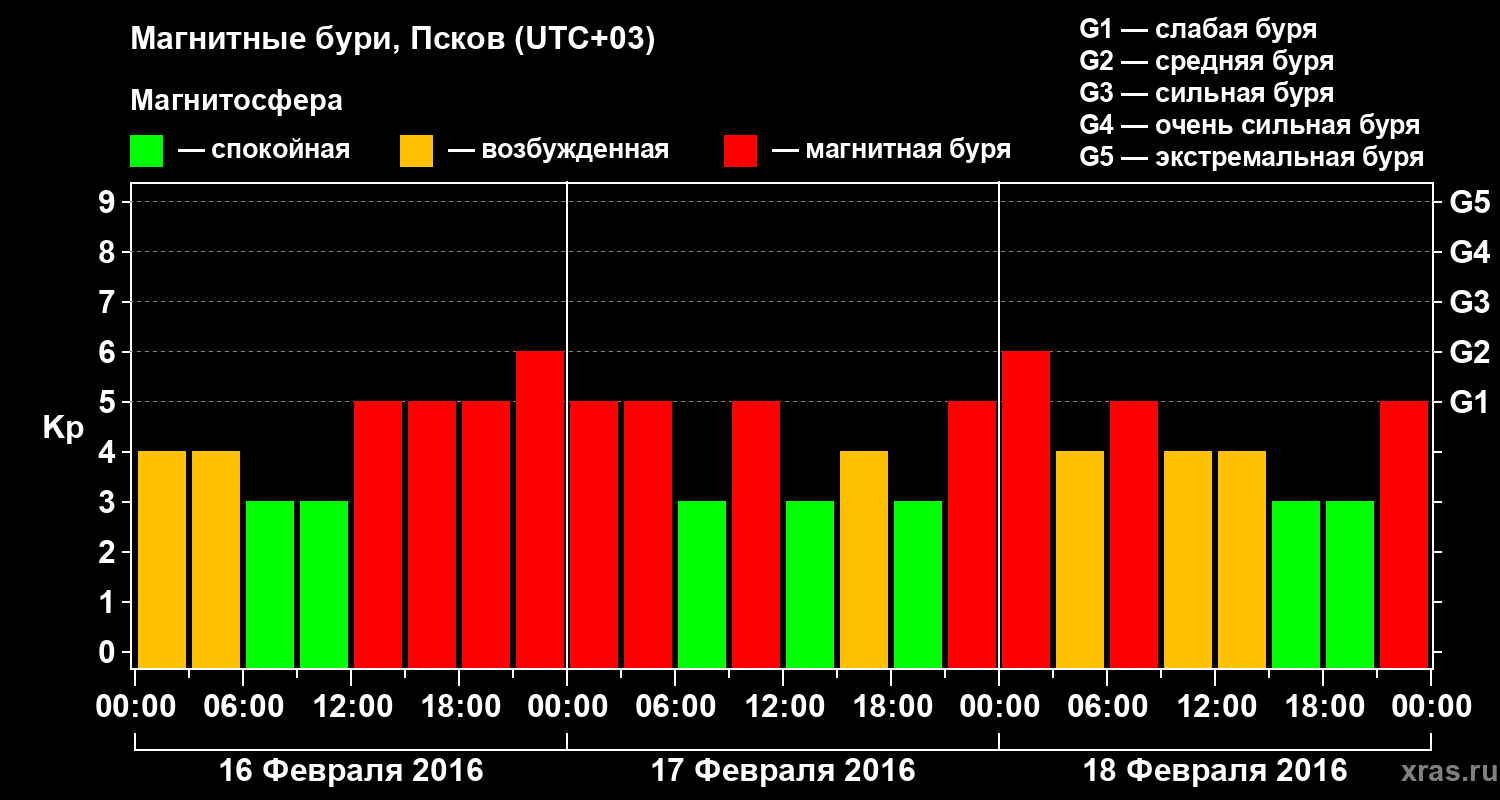1500x800 pixels.
Task: Click the red 16 Февраля bar starting at 18:00
Action: tap(486, 534)
